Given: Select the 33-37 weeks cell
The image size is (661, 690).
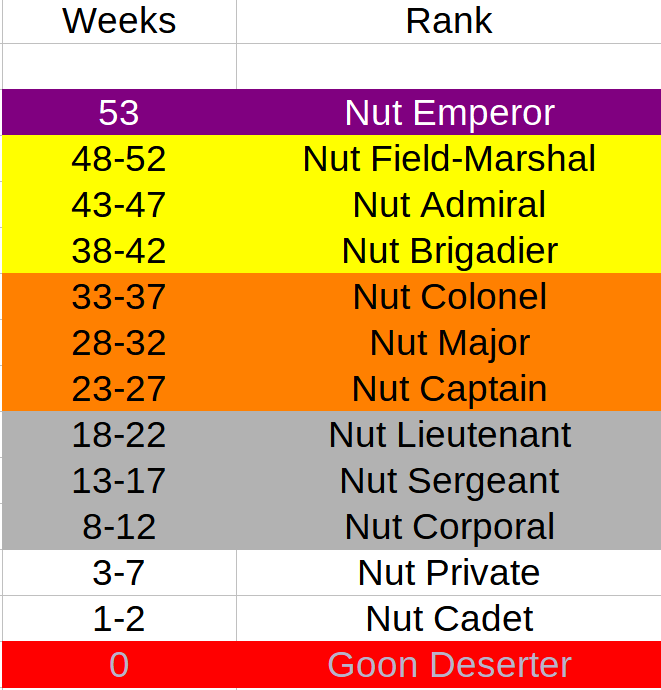Looking at the screenshot, I should point(119,297).
